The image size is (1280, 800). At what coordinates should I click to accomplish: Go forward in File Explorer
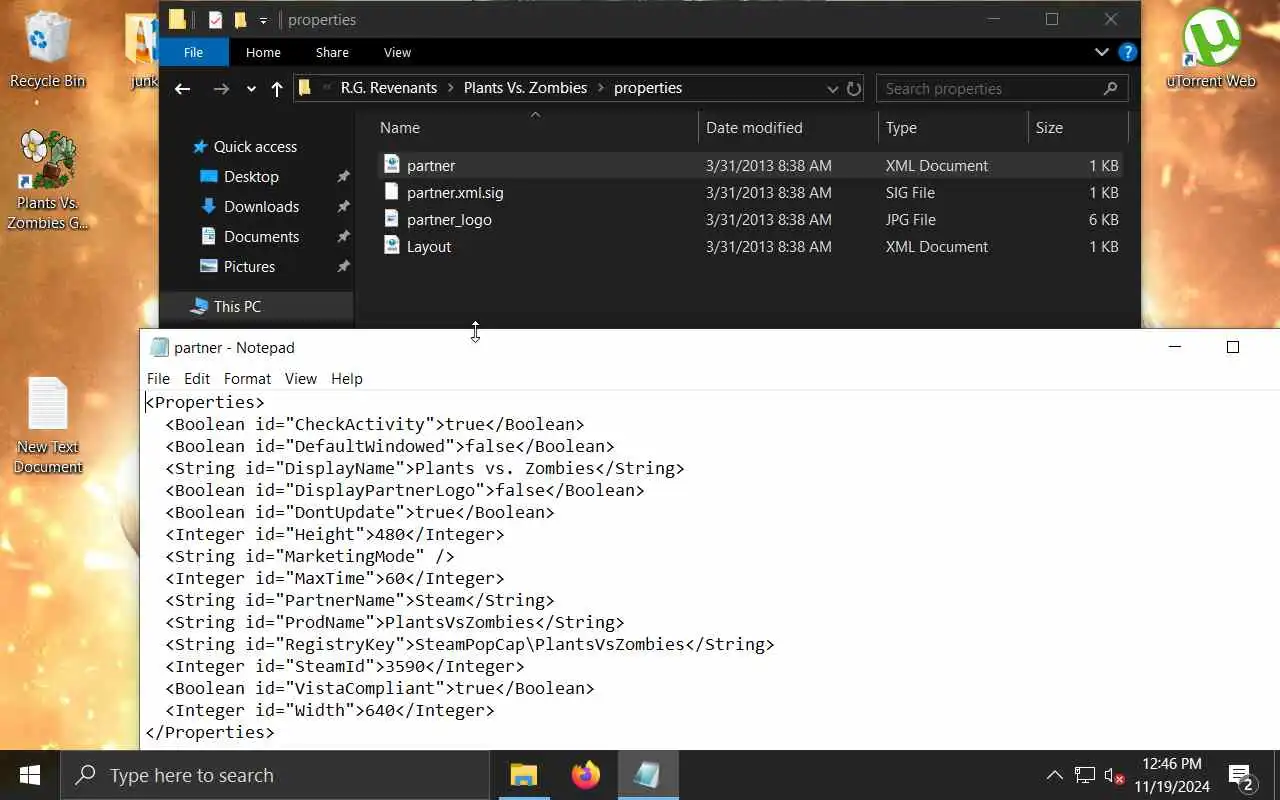221,89
